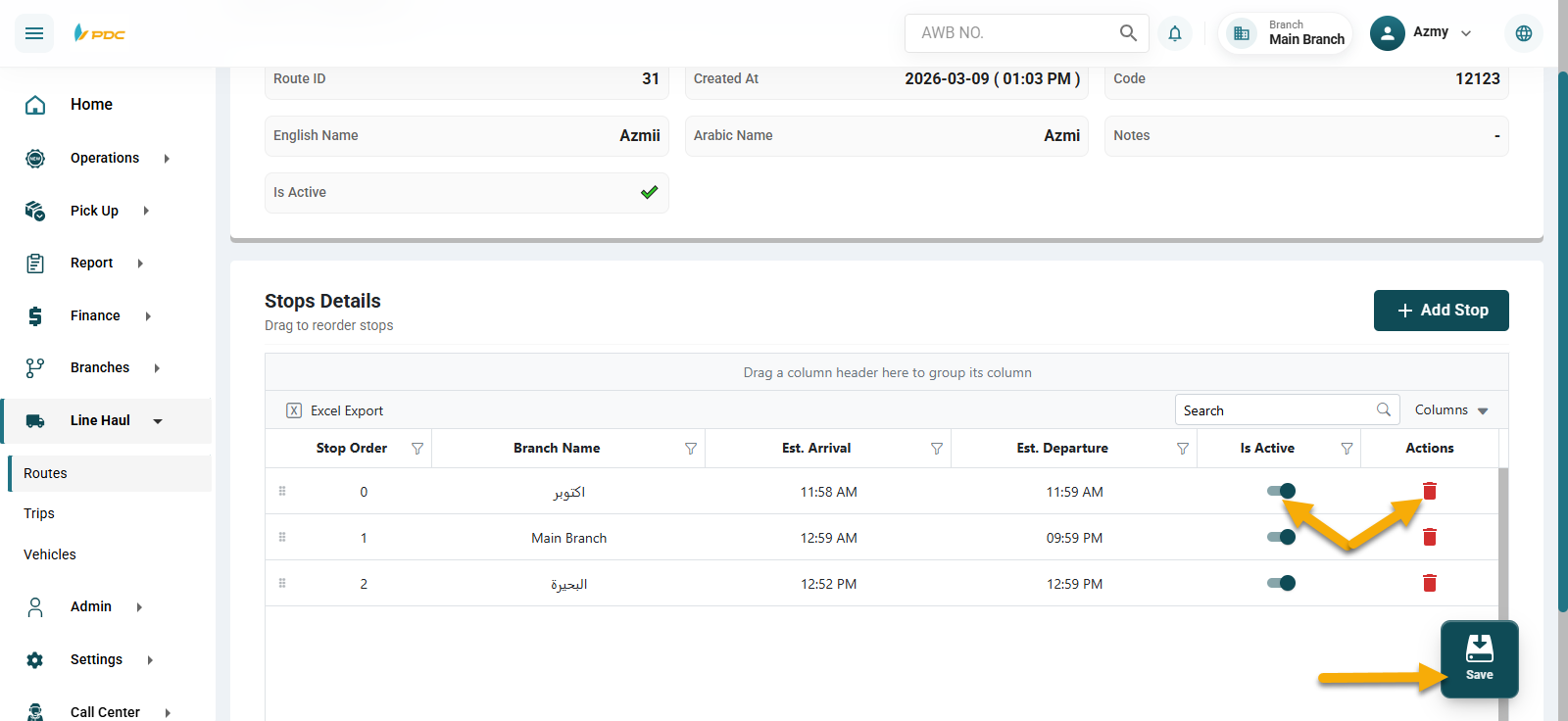Click the AWB search magnifier icon

point(1128,32)
